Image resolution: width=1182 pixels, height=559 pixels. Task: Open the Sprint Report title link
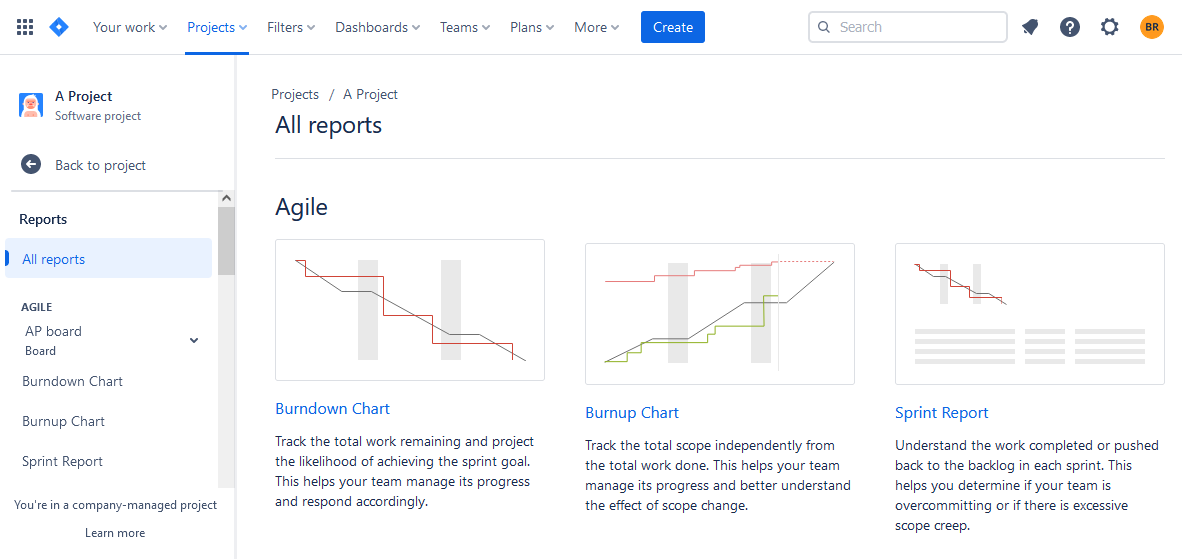[942, 413]
